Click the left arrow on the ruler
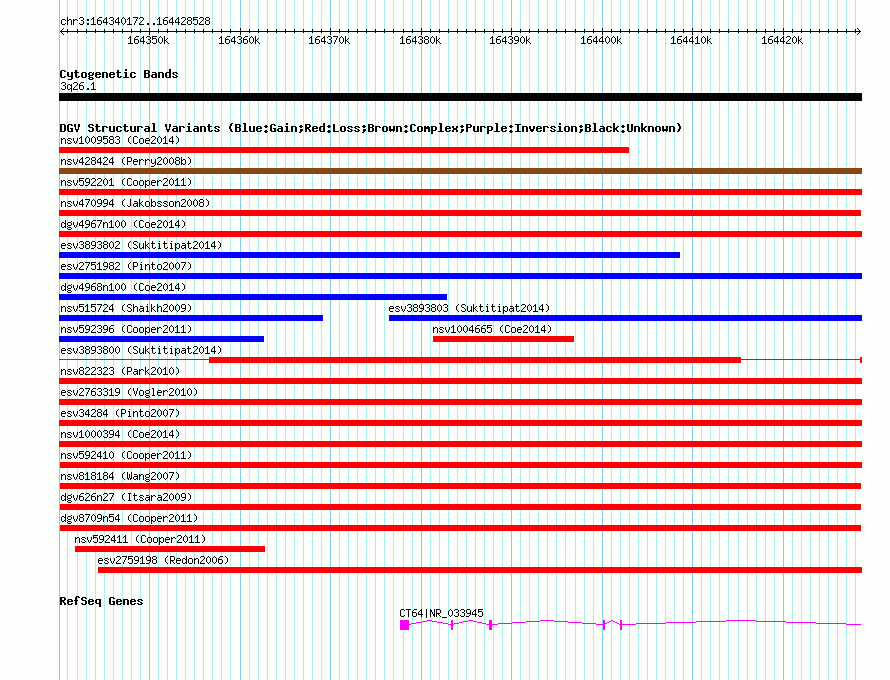This screenshot has width=890, height=680. pyautogui.click(x=62, y=31)
